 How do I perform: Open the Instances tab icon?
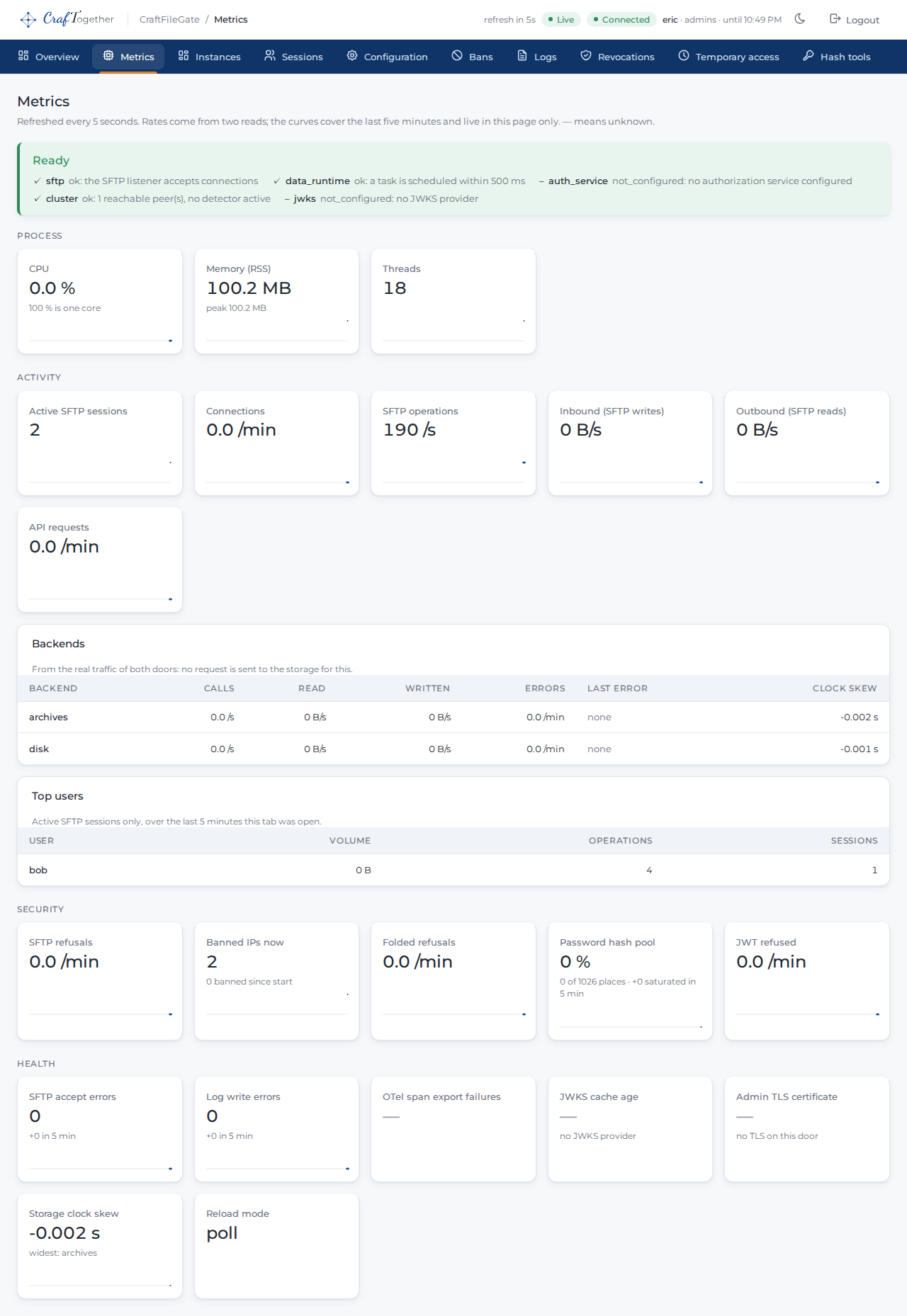pos(184,56)
